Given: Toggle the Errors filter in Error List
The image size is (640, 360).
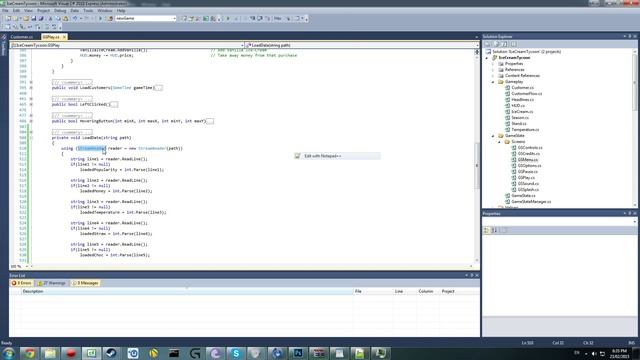Looking at the screenshot, I should (x=22, y=283).
